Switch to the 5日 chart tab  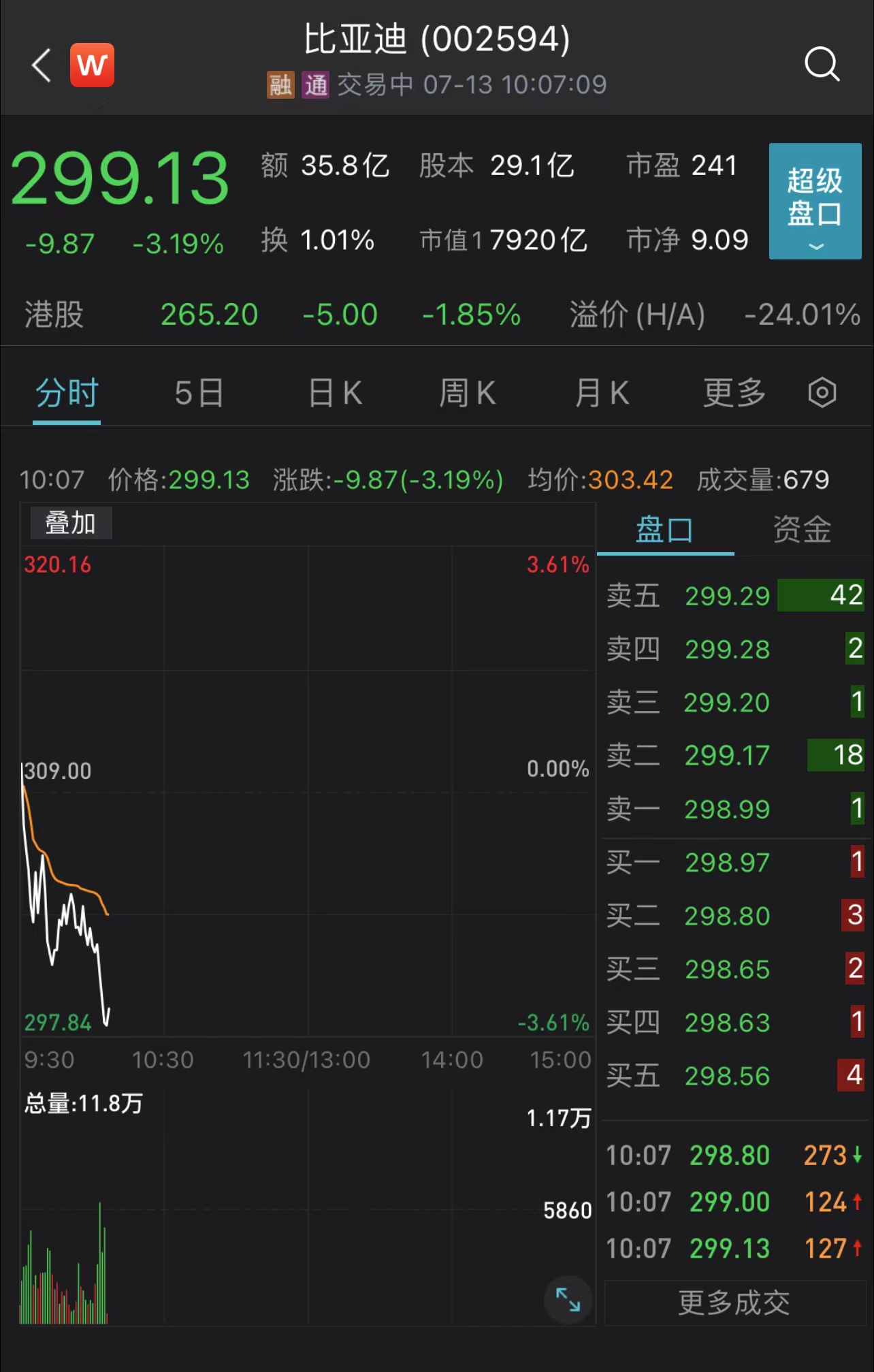coord(199,393)
